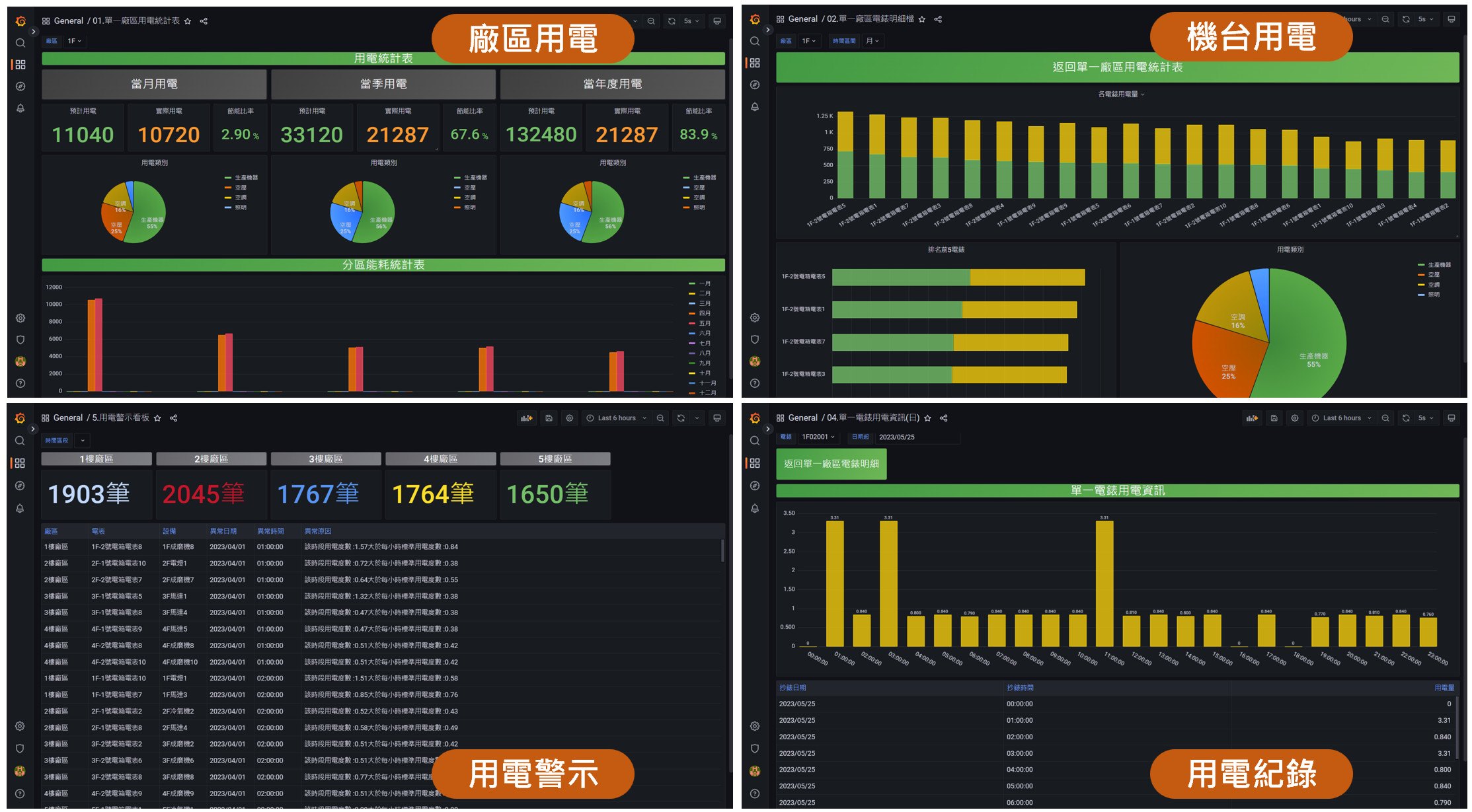This screenshot has height=812, width=1472.
Task: Open General breadcrumb in 04.單一電錶用電資訊(日)
Action: (x=803, y=418)
